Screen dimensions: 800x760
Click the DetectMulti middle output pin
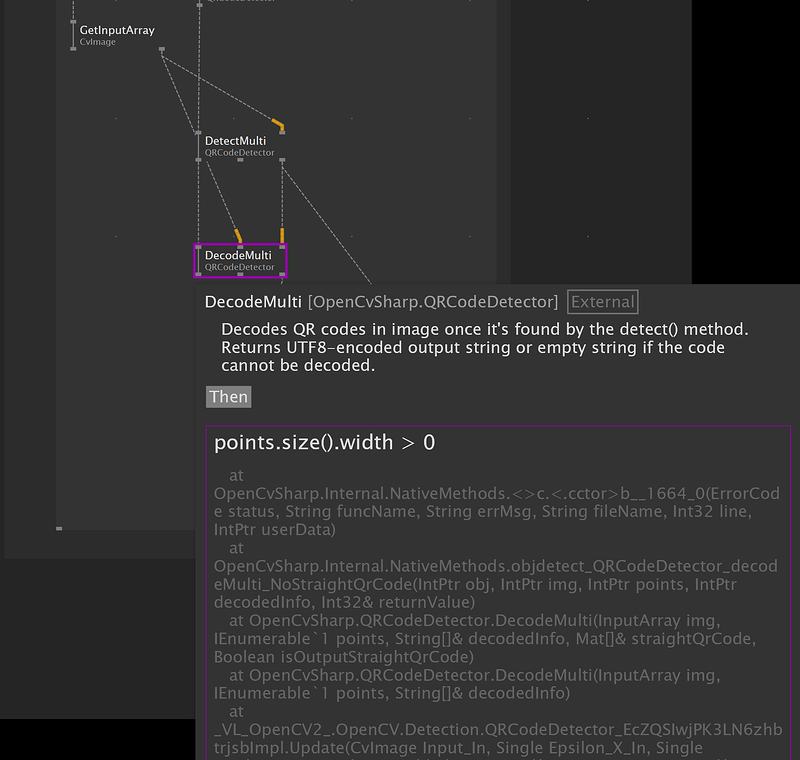click(x=240, y=160)
